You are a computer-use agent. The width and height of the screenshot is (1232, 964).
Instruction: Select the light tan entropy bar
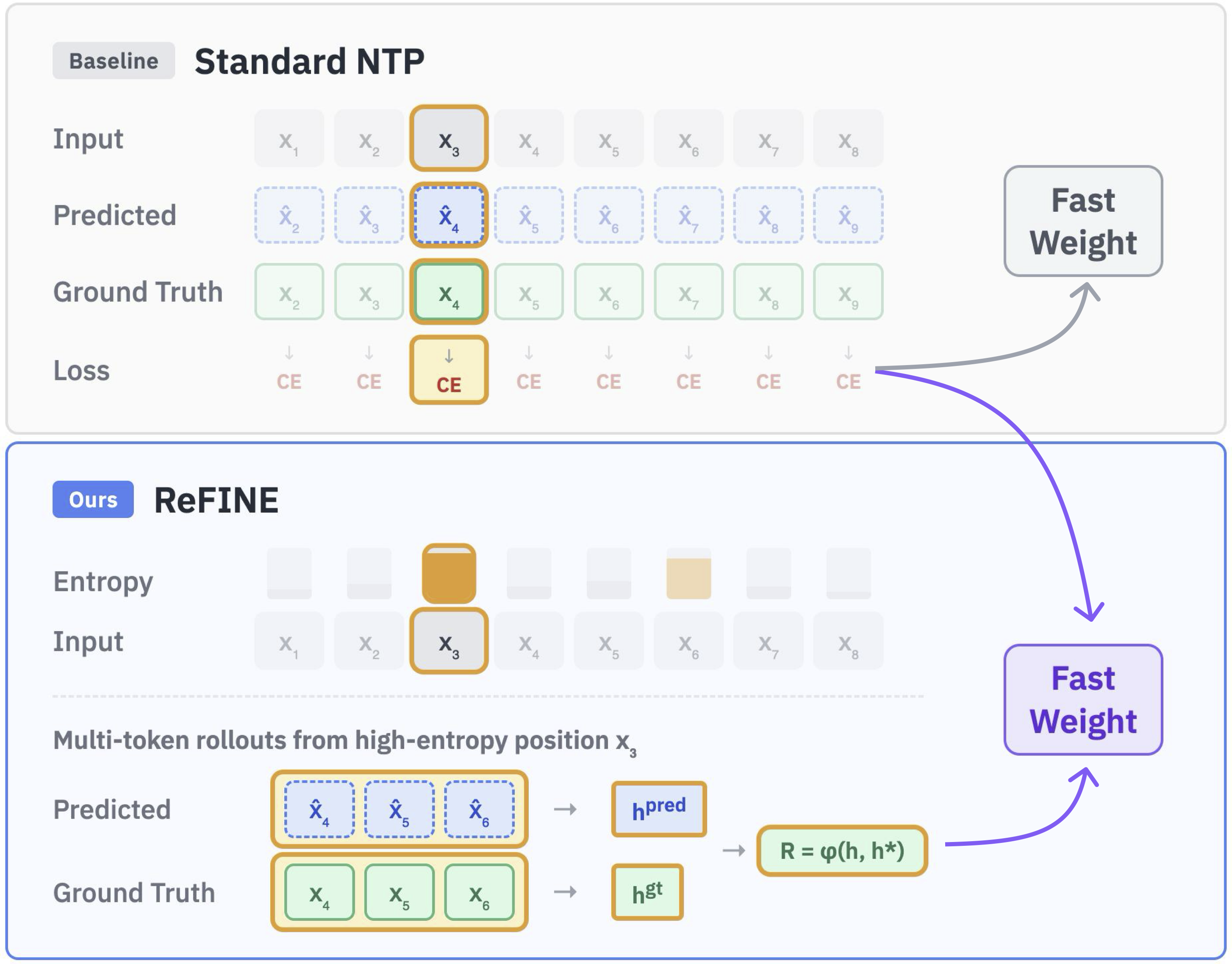tap(688, 578)
